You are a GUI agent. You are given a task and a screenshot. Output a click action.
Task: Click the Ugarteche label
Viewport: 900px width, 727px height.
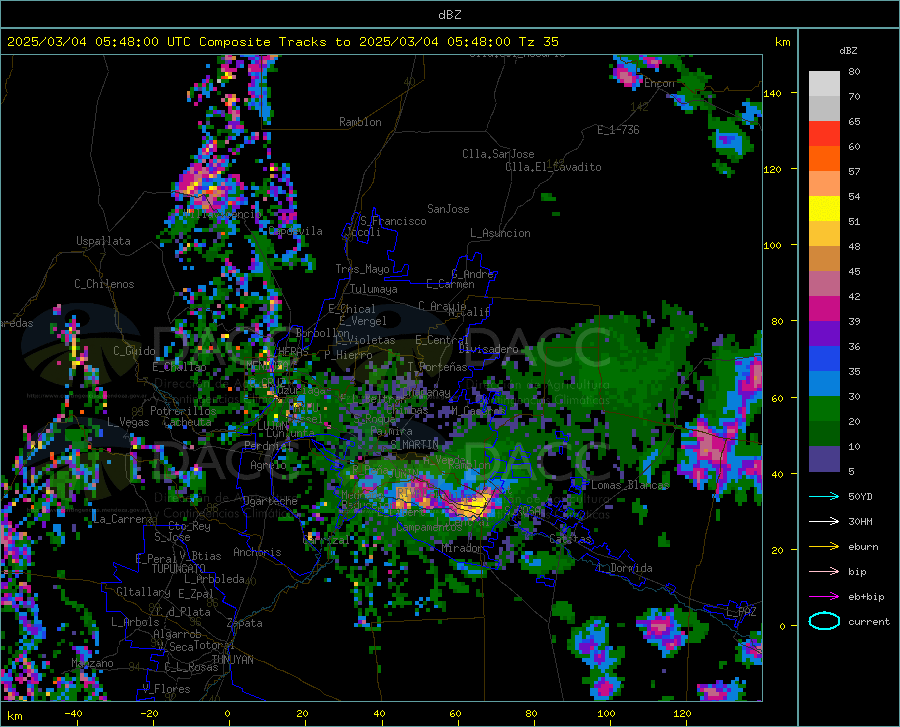pyautogui.click(x=270, y=501)
